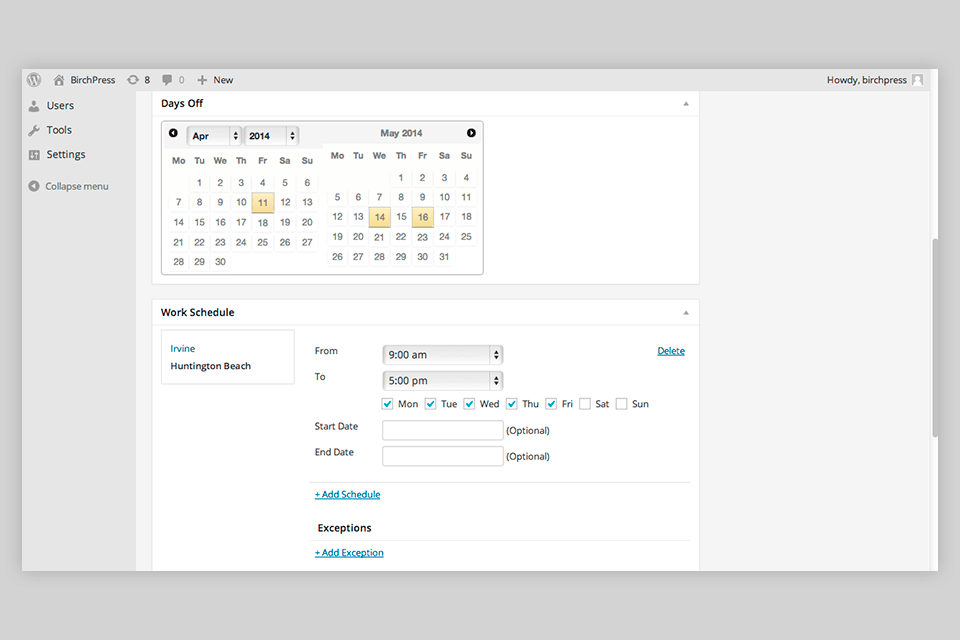Open the 2014 year dropdown

271,135
